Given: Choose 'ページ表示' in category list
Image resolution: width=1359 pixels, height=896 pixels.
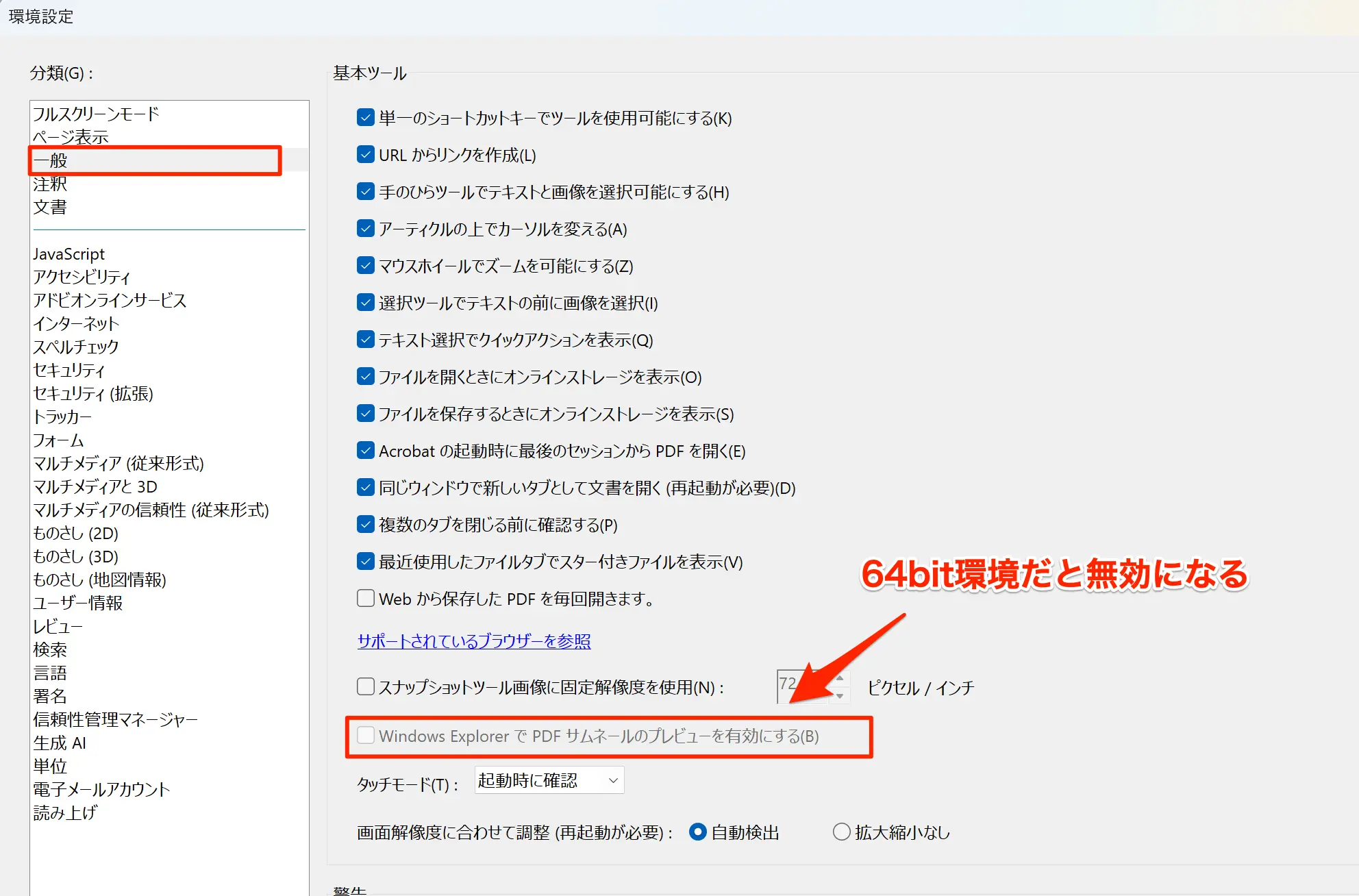Looking at the screenshot, I should click(x=71, y=137).
